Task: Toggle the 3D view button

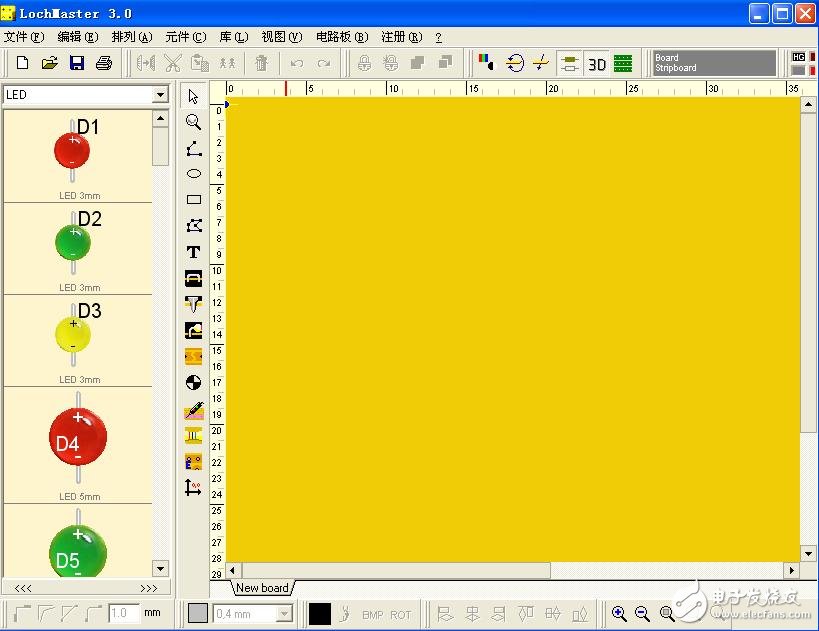Action: click(x=597, y=64)
